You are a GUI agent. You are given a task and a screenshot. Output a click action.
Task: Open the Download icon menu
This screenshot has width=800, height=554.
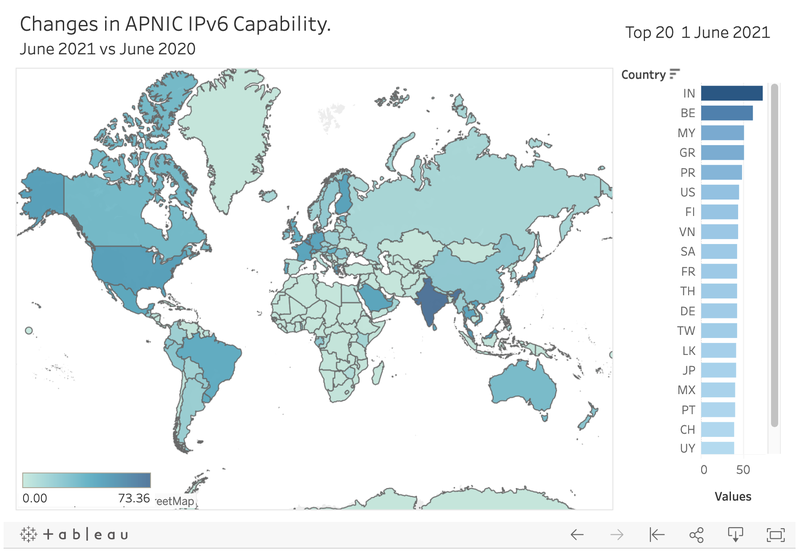735,535
